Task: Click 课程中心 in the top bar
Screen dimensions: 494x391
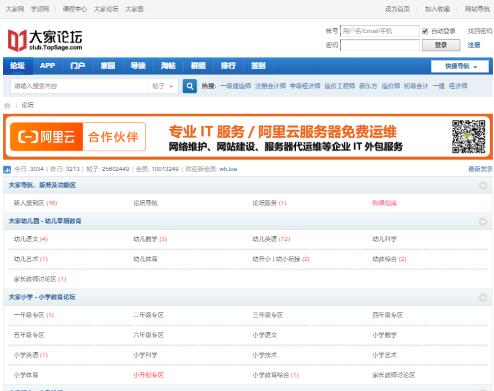Action: (74, 9)
